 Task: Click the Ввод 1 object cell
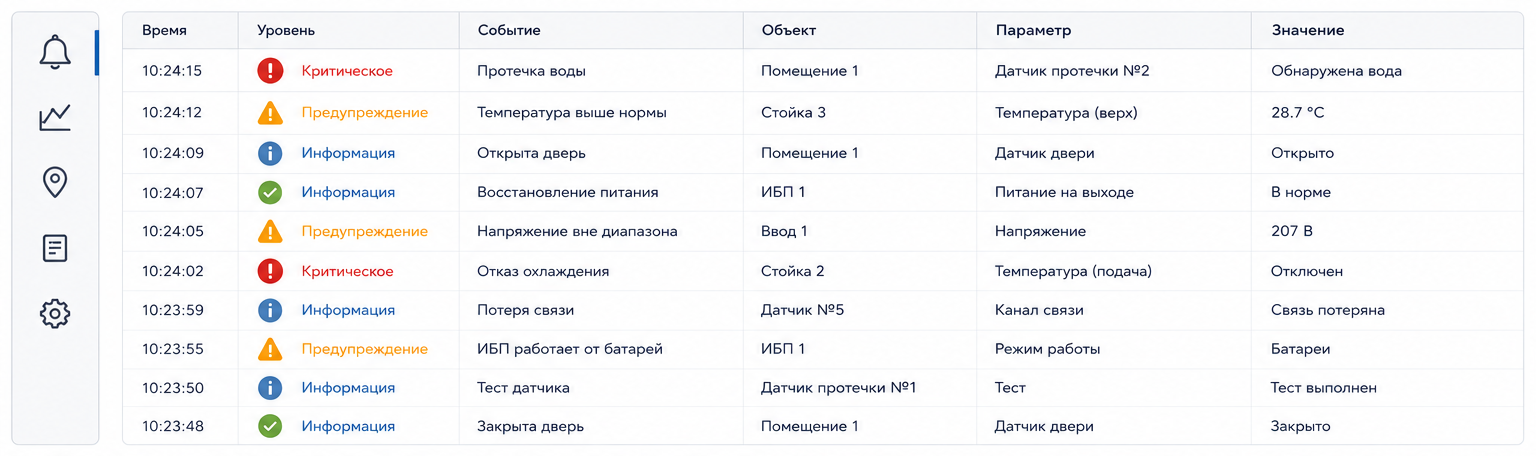tap(784, 231)
